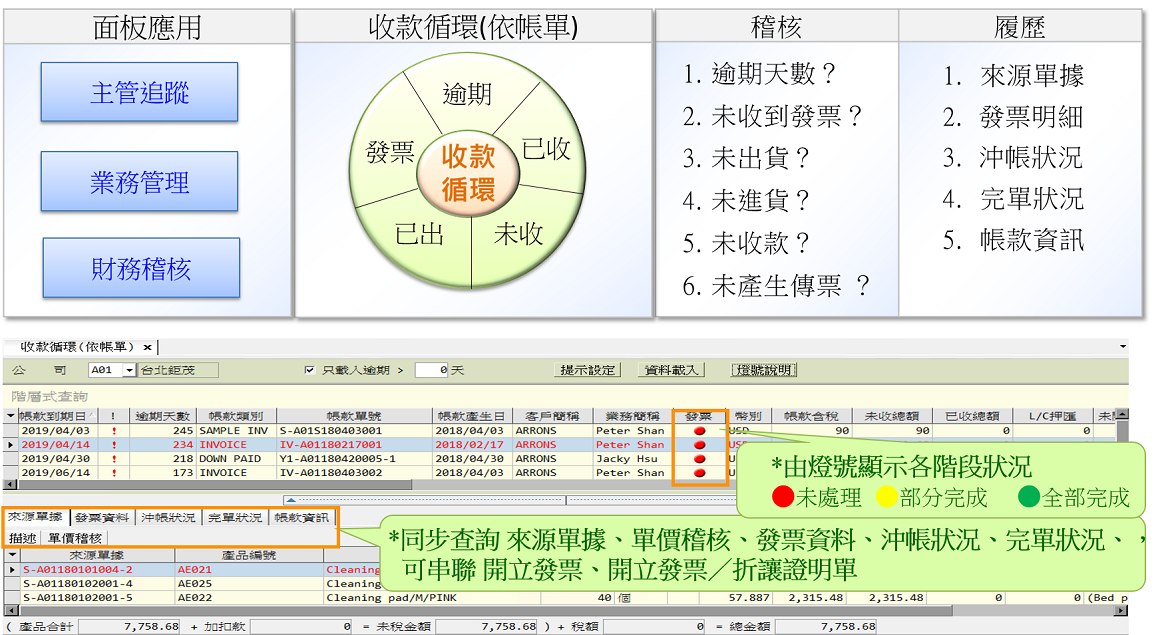Click the 主管追蹤 panel button
Image resolution: width=1170 pixels, height=635 pixels.
140,93
